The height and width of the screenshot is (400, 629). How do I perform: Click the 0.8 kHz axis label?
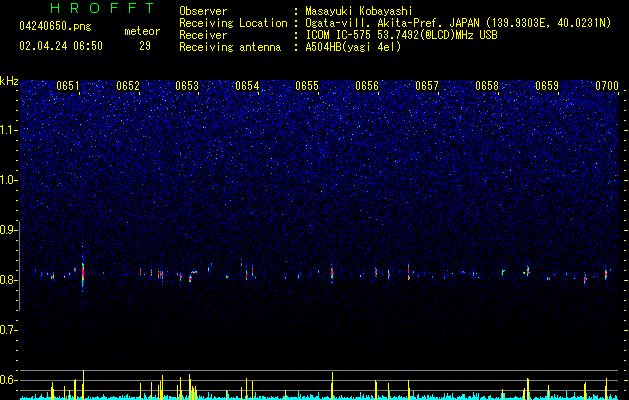click(x=8, y=280)
